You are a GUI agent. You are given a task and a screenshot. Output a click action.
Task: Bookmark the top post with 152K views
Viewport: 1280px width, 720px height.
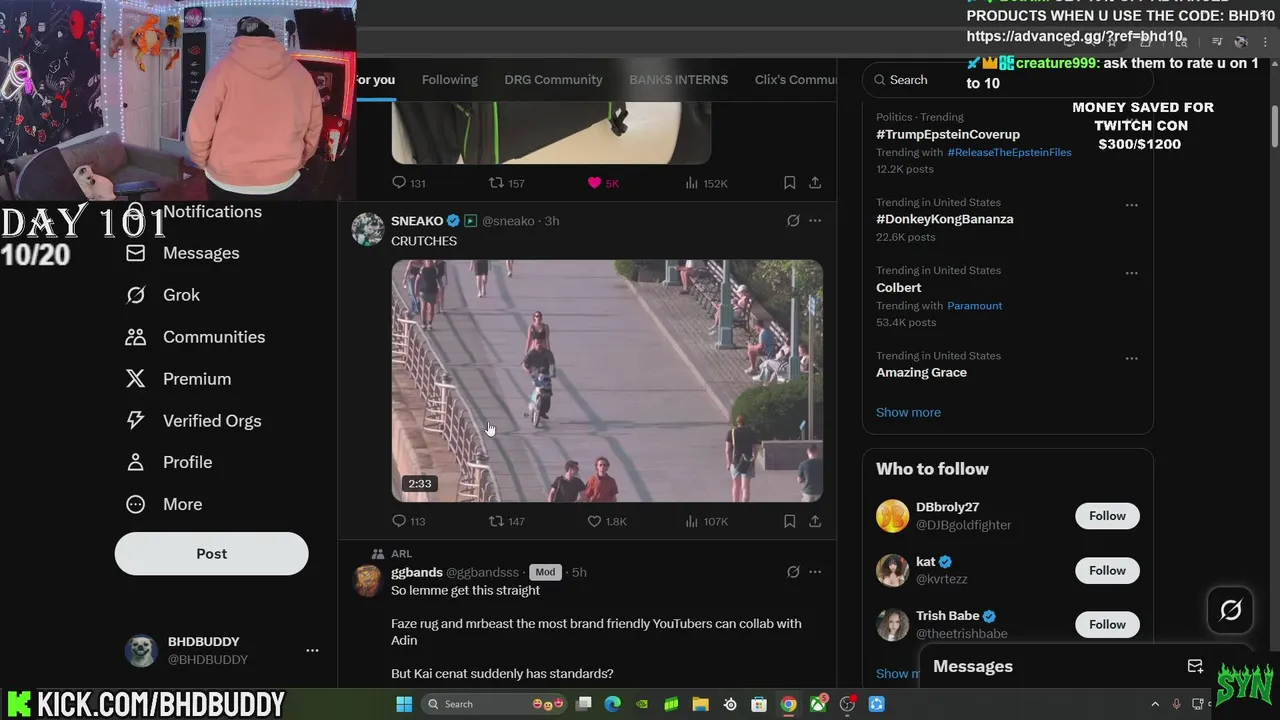point(789,183)
